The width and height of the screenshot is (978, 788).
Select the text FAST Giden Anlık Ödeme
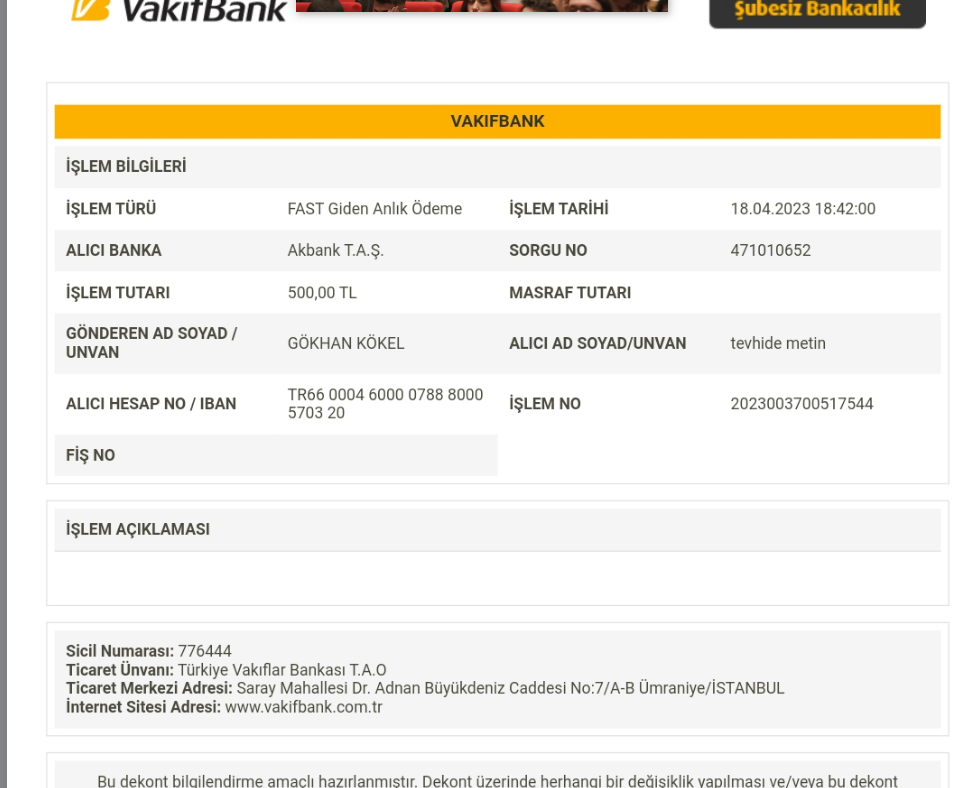(374, 209)
